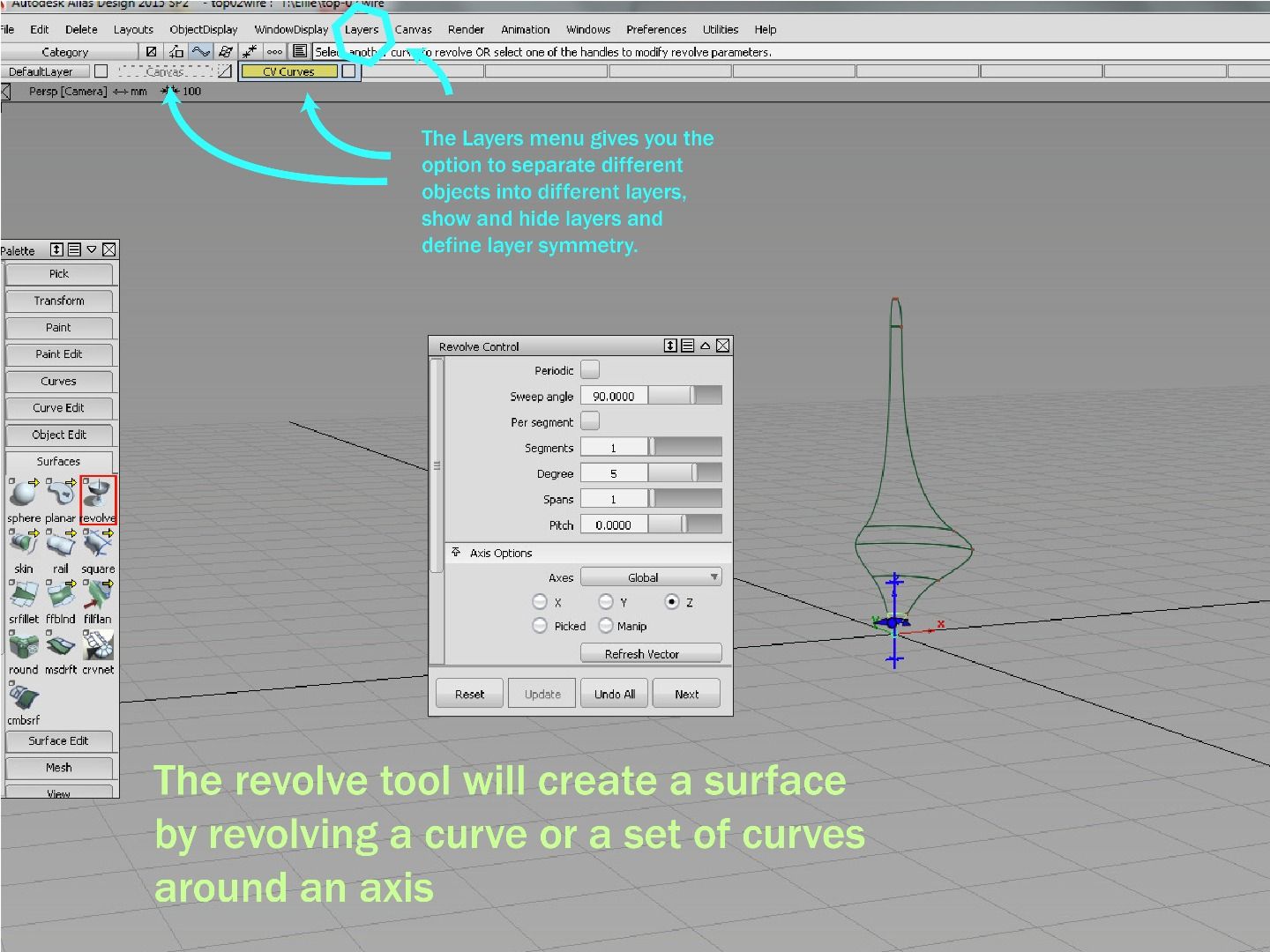The image size is (1270, 952).
Task: Choose the rail surface tool
Action: point(60,547)
